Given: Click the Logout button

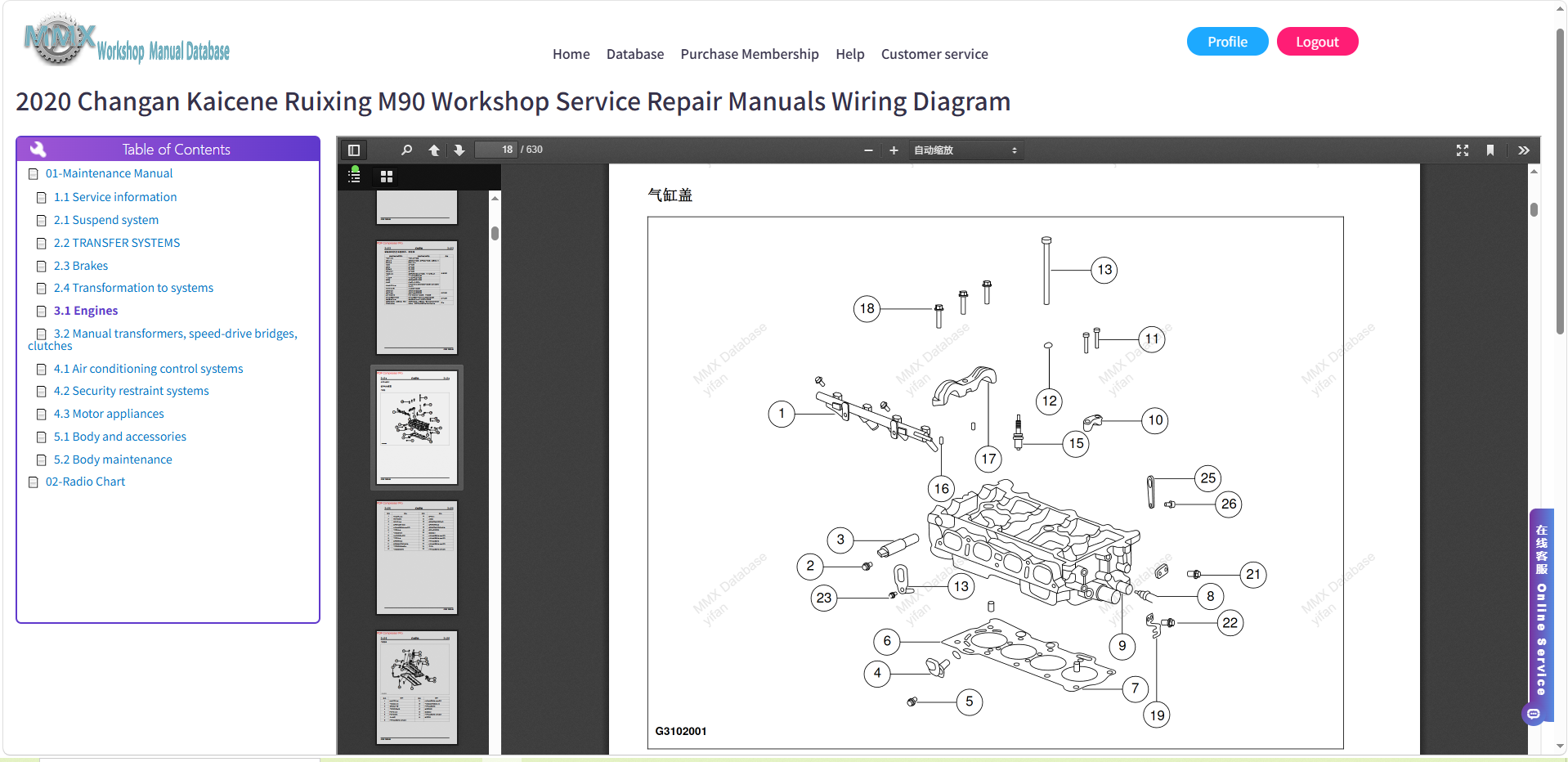Looking at the screenshot, I should pos(1317,42).
